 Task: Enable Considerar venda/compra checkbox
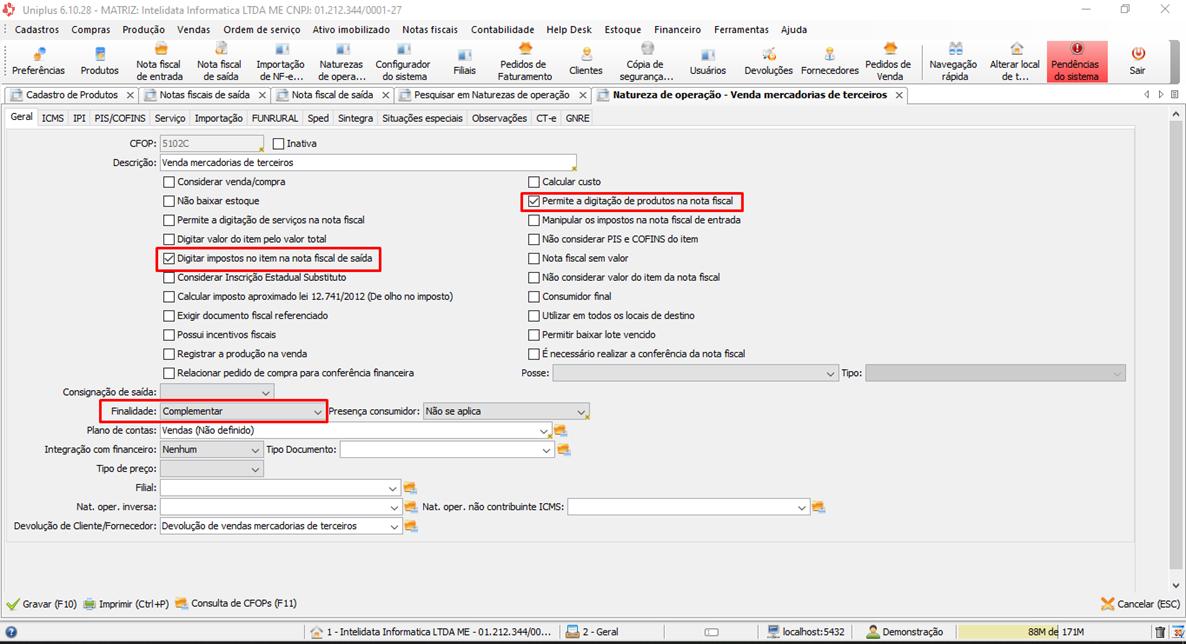pos(169,182)
